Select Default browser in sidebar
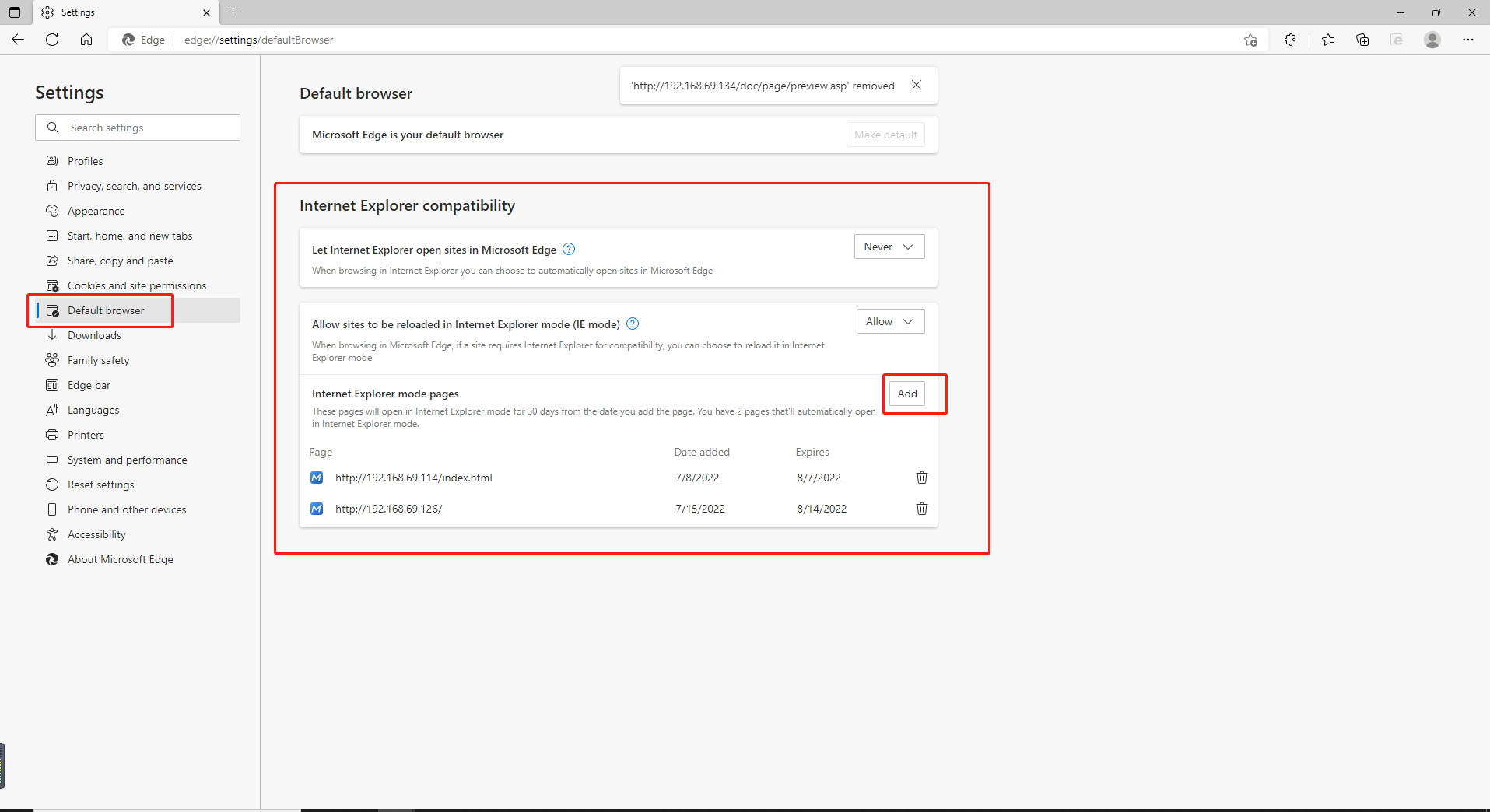 coord(138,310)
